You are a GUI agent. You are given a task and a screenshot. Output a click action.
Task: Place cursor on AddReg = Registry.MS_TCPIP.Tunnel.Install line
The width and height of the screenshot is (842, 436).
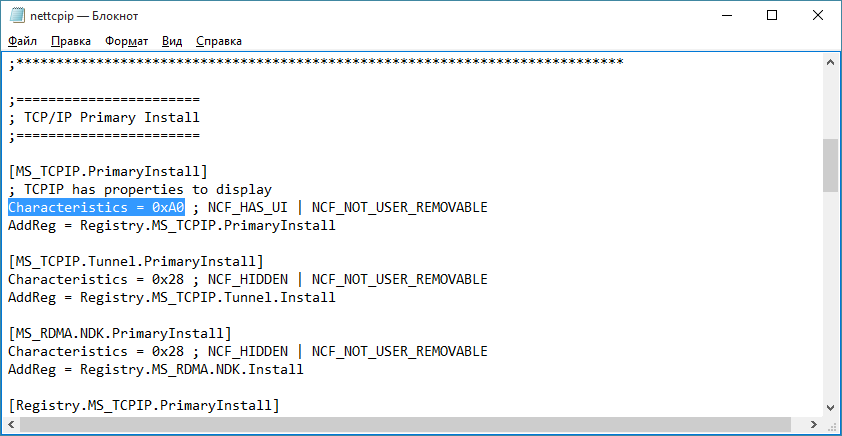172,297
